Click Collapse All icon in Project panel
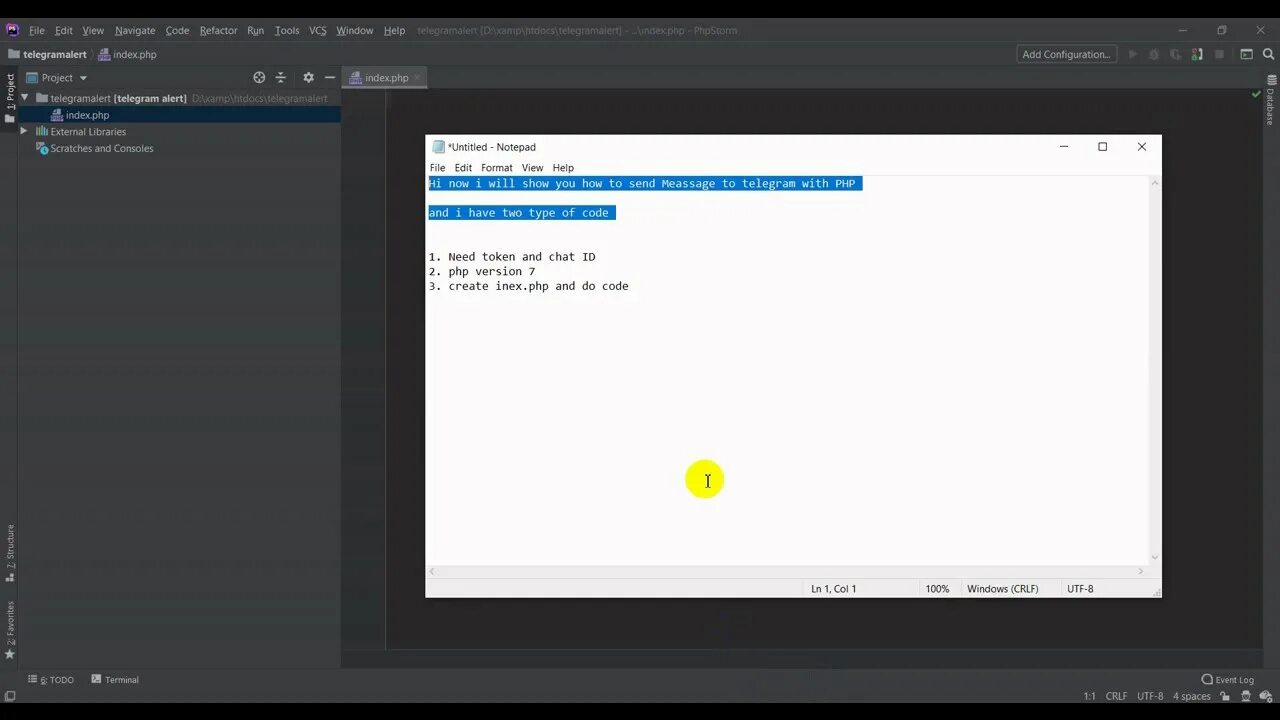 pyautogui.click(x=281, y=77)
